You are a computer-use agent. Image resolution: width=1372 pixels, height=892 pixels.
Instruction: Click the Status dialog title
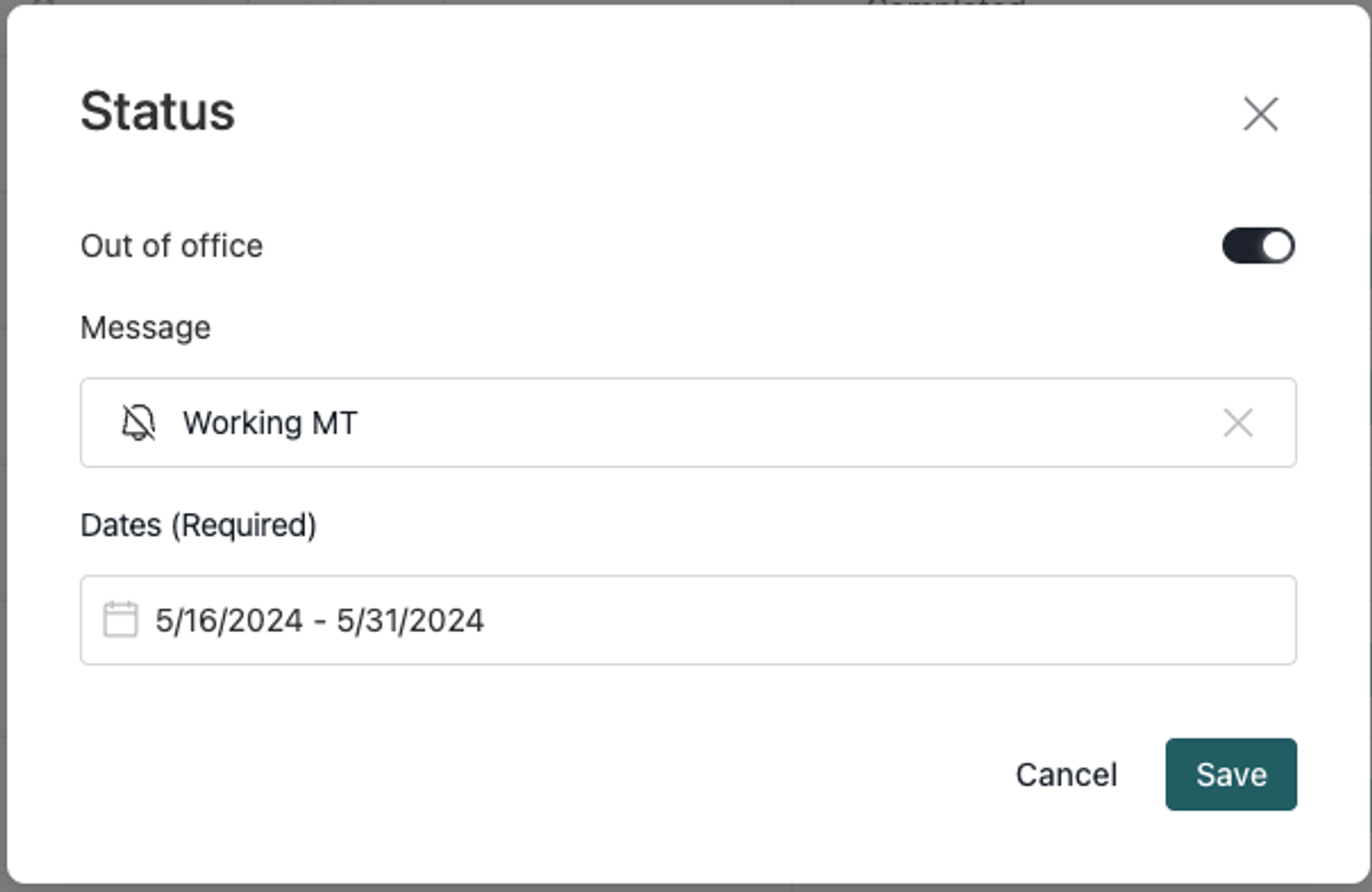(158, 112)
